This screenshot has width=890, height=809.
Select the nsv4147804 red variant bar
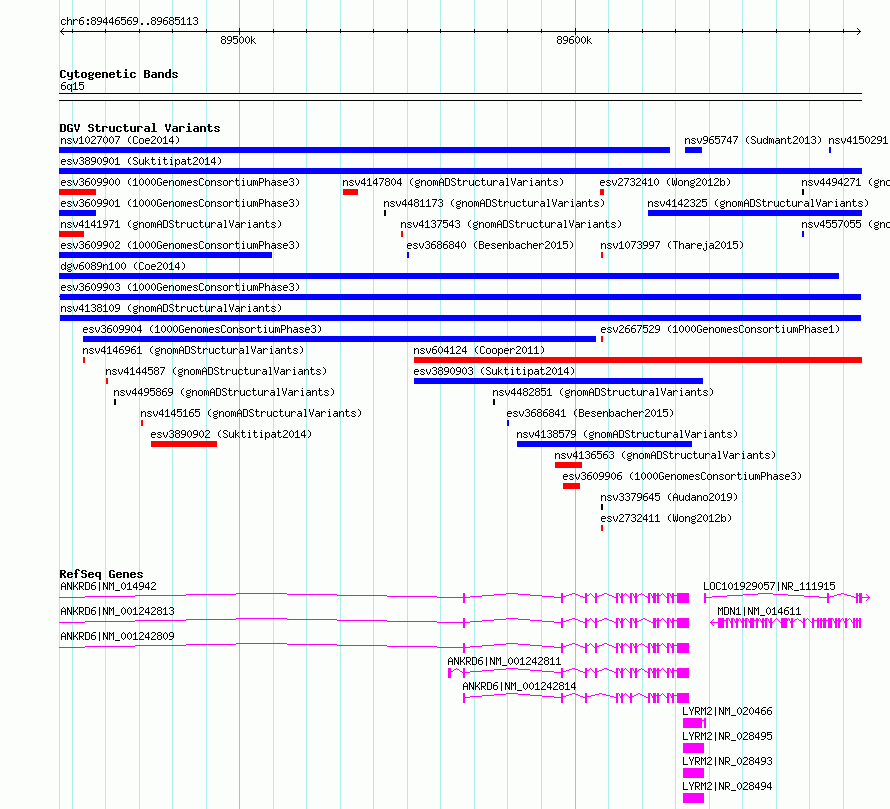pyautogui.click(x=350, y=192)
